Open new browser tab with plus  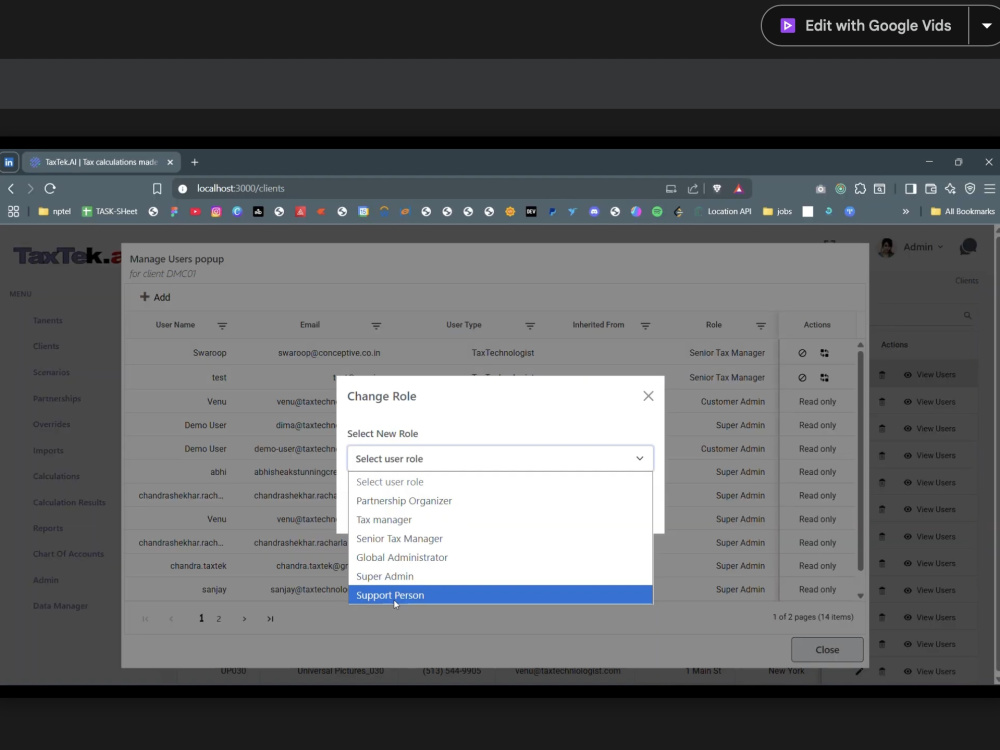click(x=195, y=162)
